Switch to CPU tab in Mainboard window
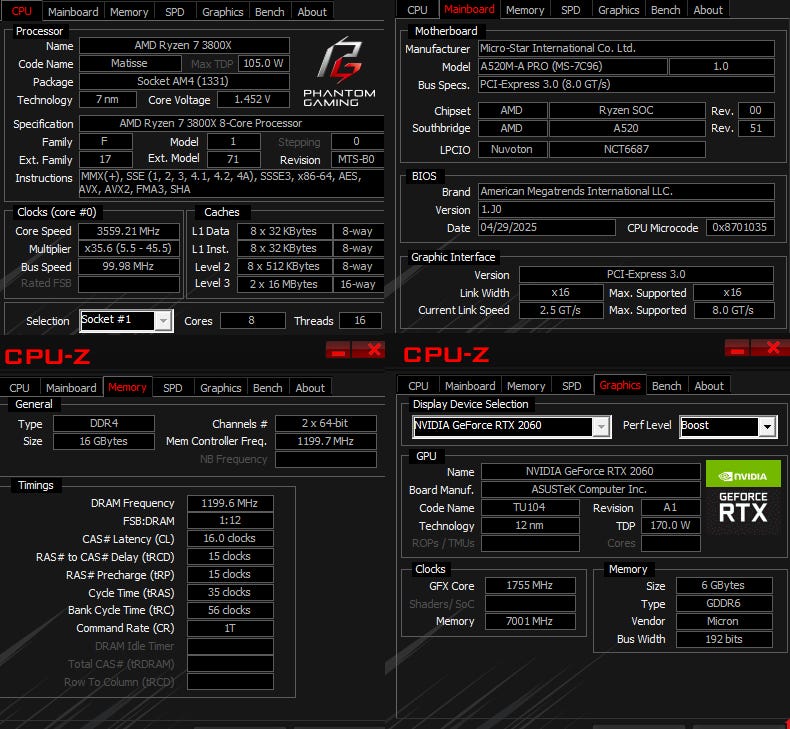The height and width of the screenshot is (729, 790). (417, 10)
